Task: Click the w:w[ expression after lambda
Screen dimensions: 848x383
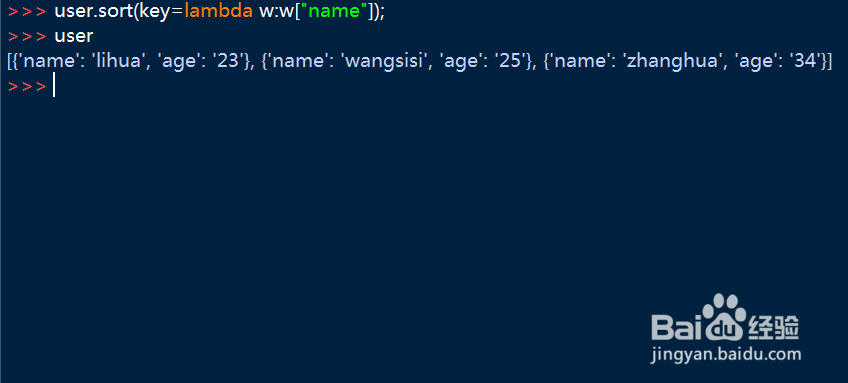Action: point(280,11)
